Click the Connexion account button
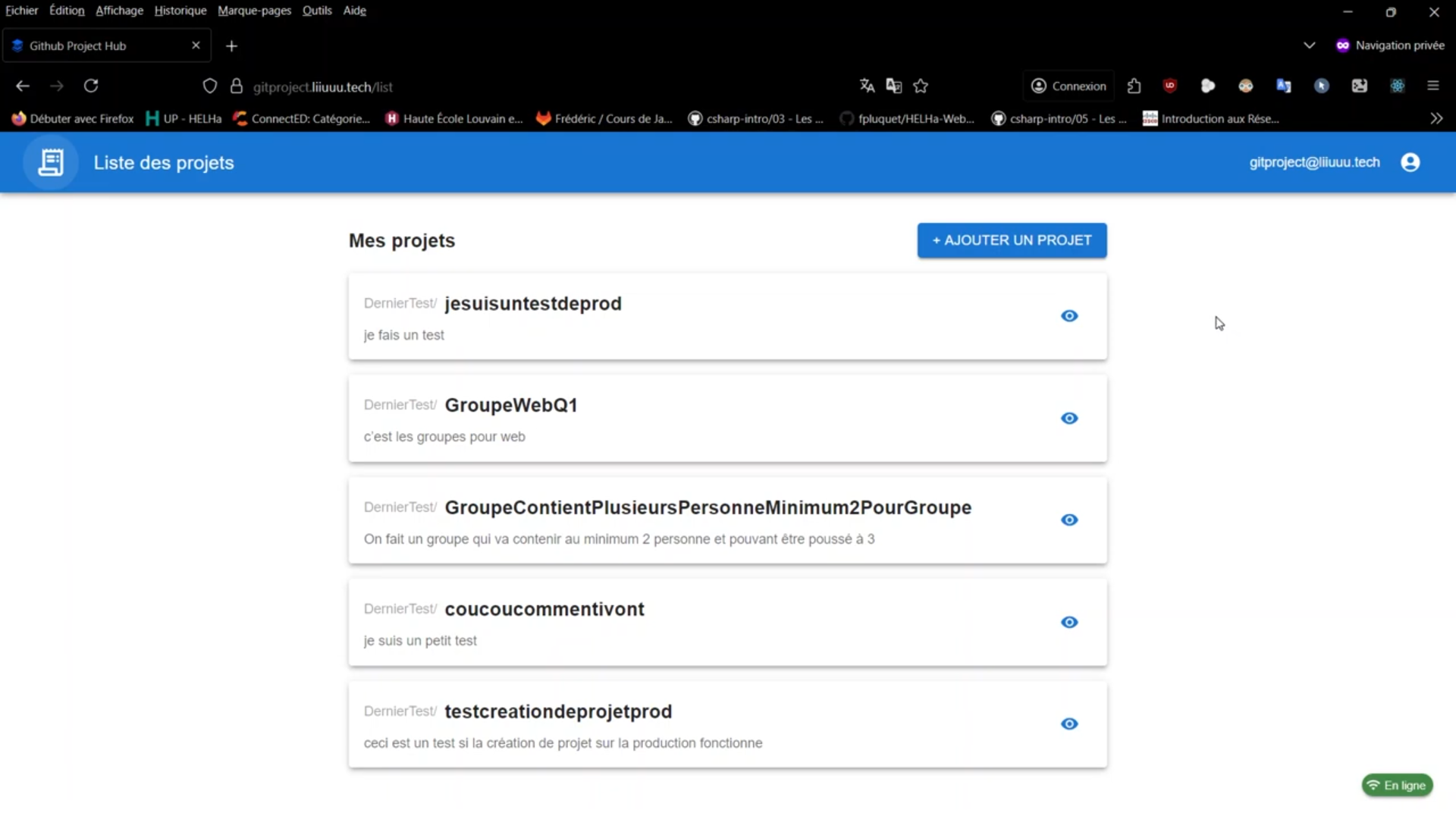This screenshot has width=1456, height=819. tap(1068, 86)
